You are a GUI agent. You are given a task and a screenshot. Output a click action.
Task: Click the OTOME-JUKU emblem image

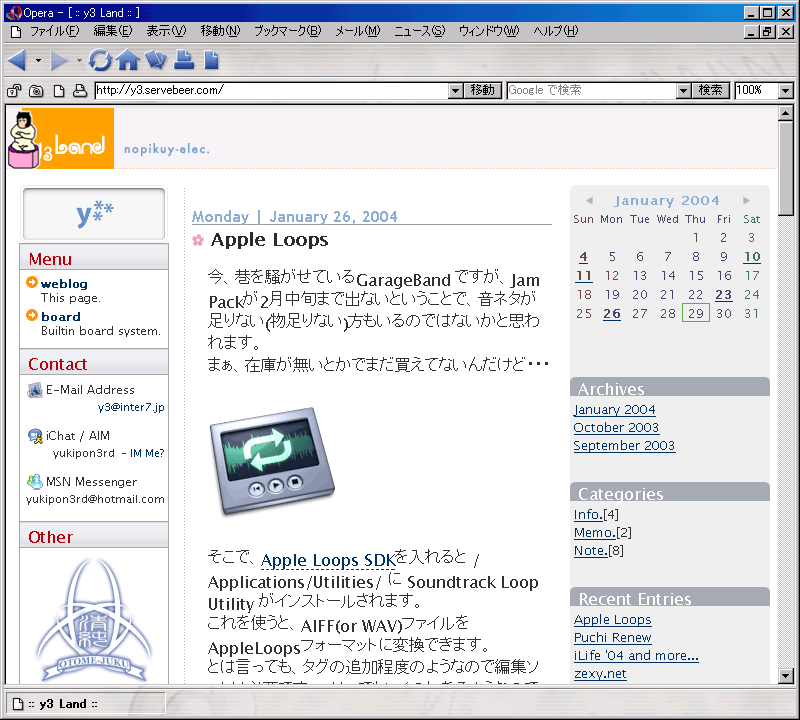click(x=94, y=619)
